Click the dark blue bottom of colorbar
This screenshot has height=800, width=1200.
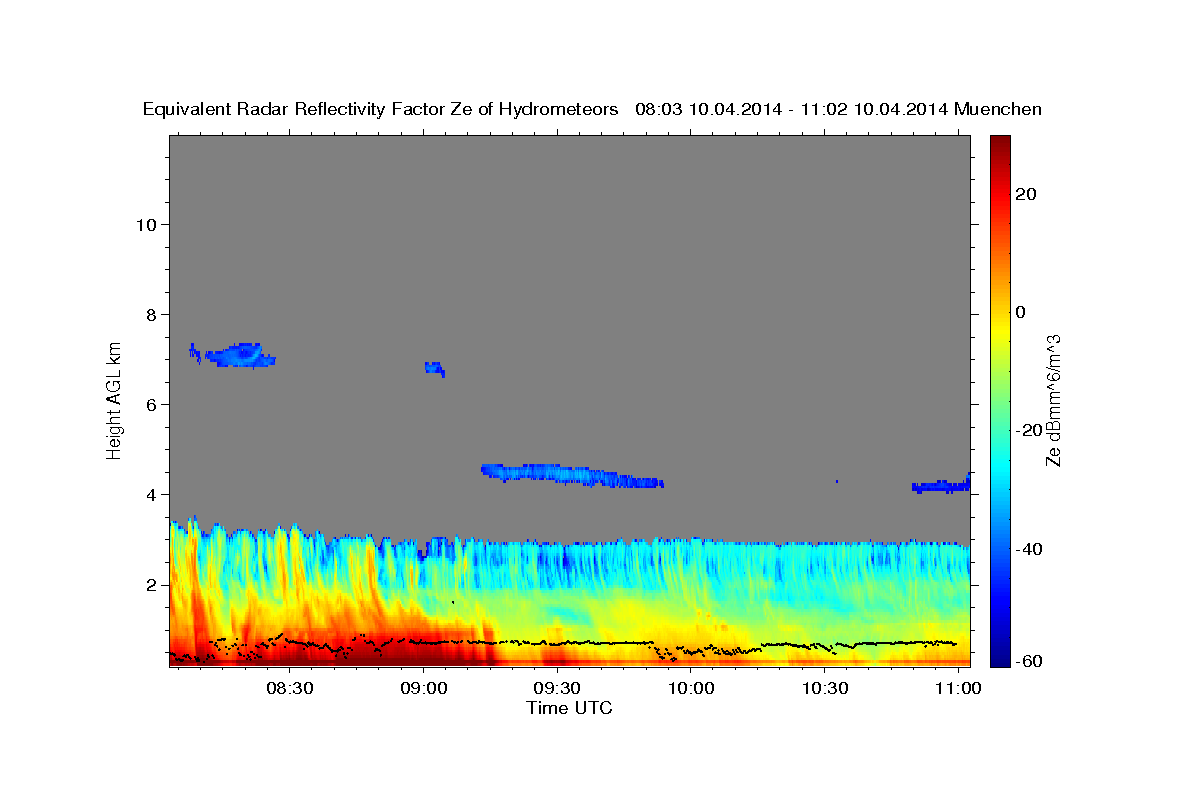1000,660
